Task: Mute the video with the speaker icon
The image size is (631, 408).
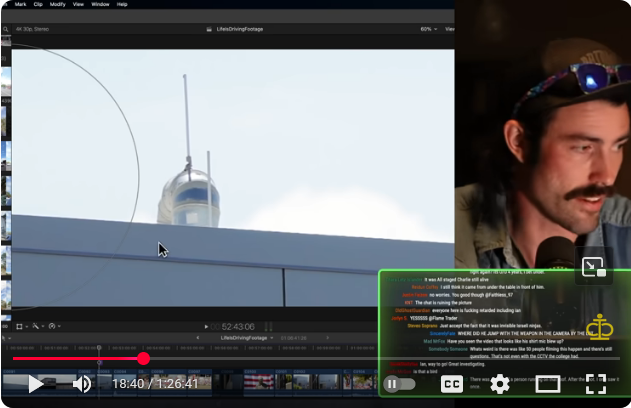Action: (82, 383)
